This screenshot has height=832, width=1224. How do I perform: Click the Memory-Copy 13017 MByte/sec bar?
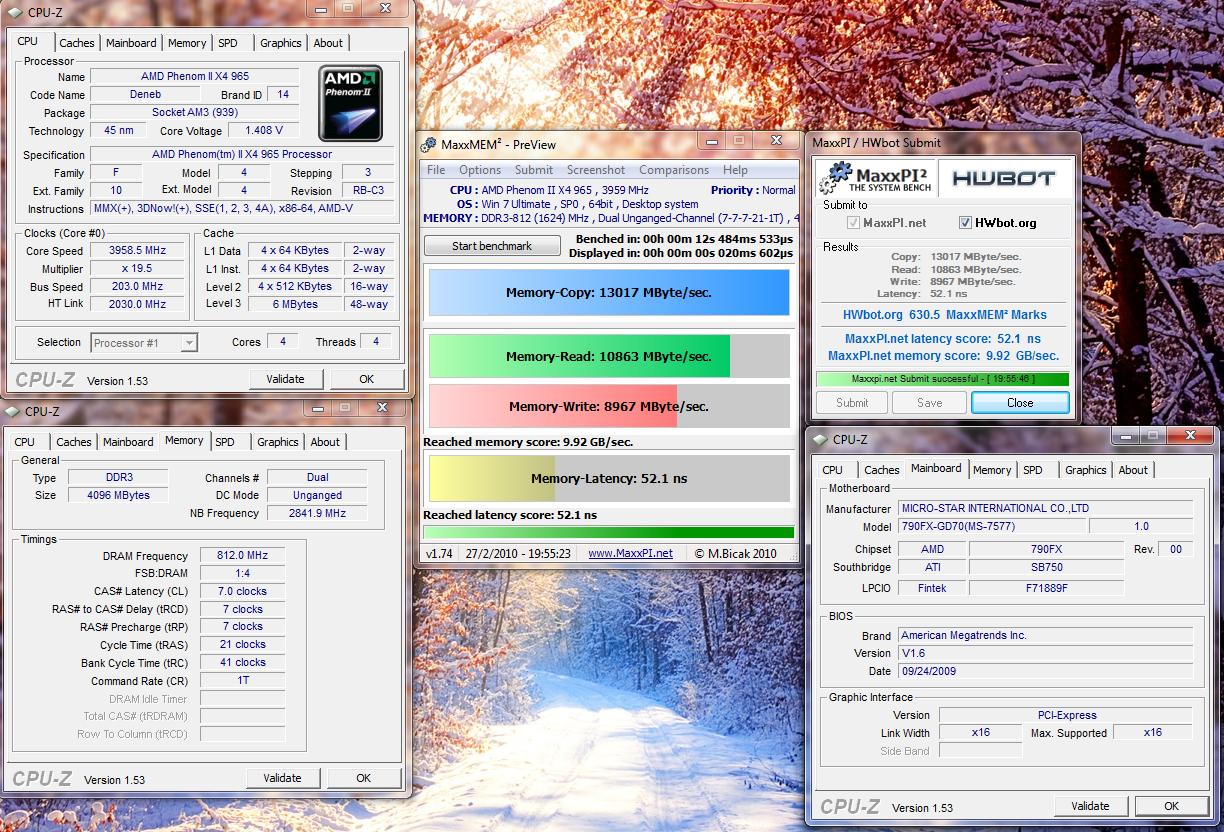point(609,292)
